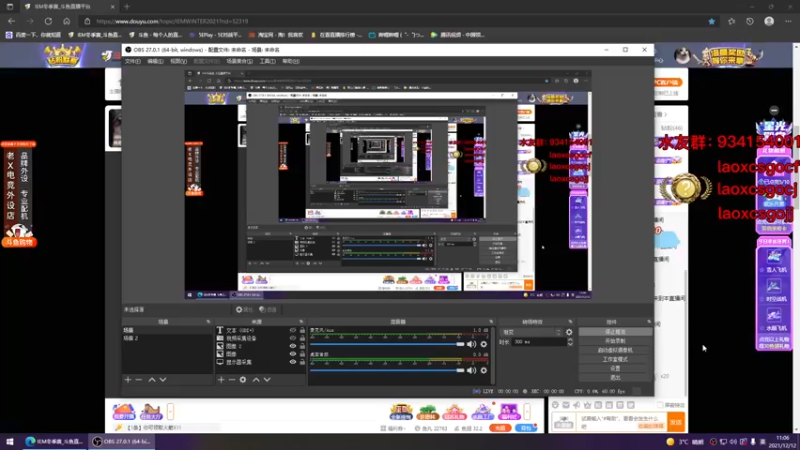Pop out the Controls dock panel
Screen dimensions: 800x450
tap(649, 322)
